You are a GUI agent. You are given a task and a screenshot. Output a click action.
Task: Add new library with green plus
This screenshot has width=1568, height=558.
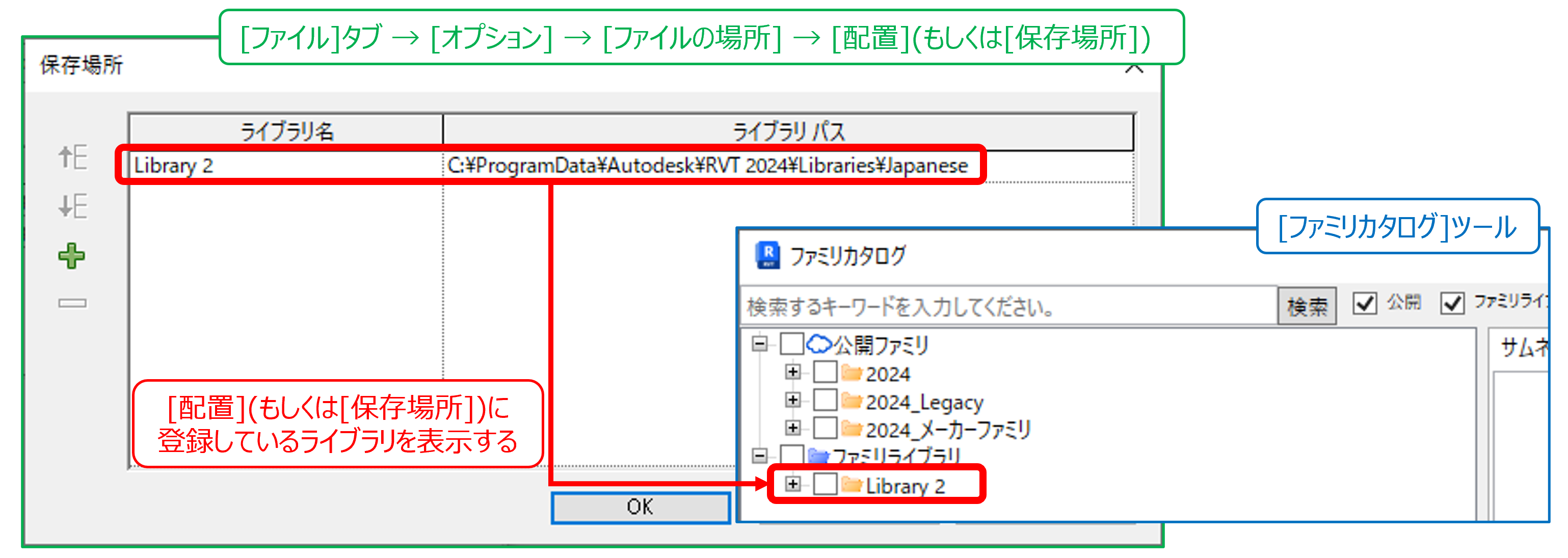[x=72, y=256]
